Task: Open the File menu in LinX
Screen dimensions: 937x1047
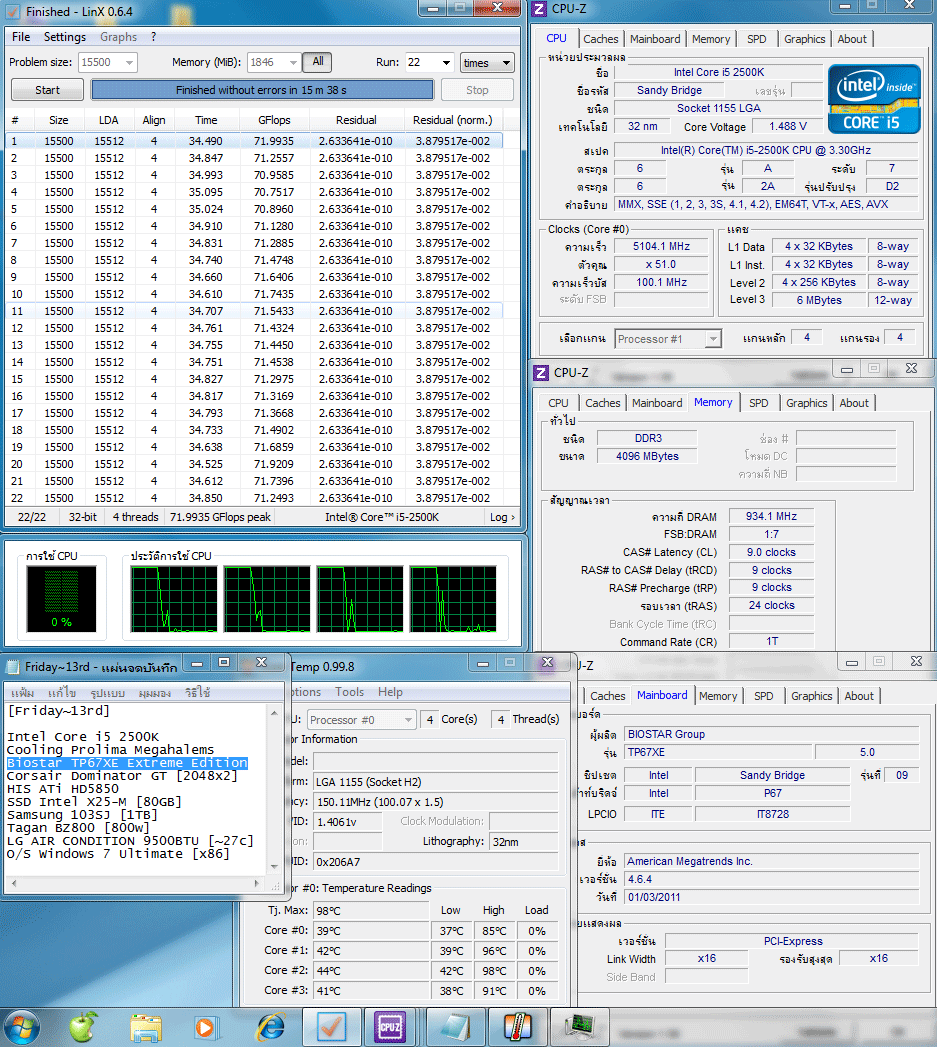Action: (21, 37)
